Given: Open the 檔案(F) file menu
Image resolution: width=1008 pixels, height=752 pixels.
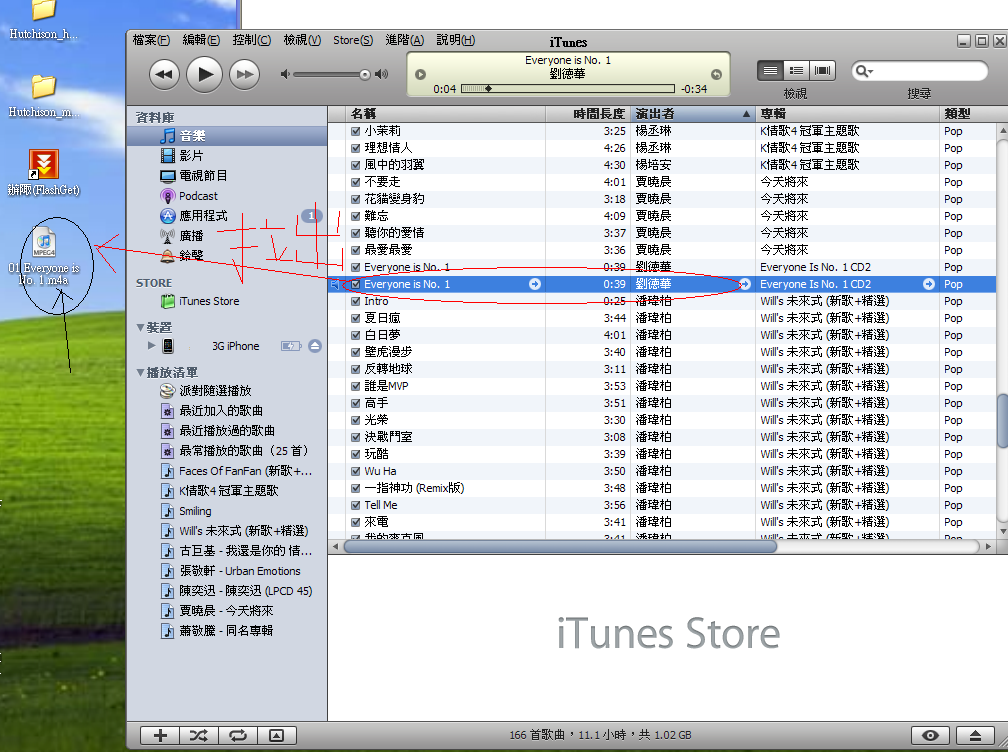Looking at the screenshot, I should [x=150, y=40].
